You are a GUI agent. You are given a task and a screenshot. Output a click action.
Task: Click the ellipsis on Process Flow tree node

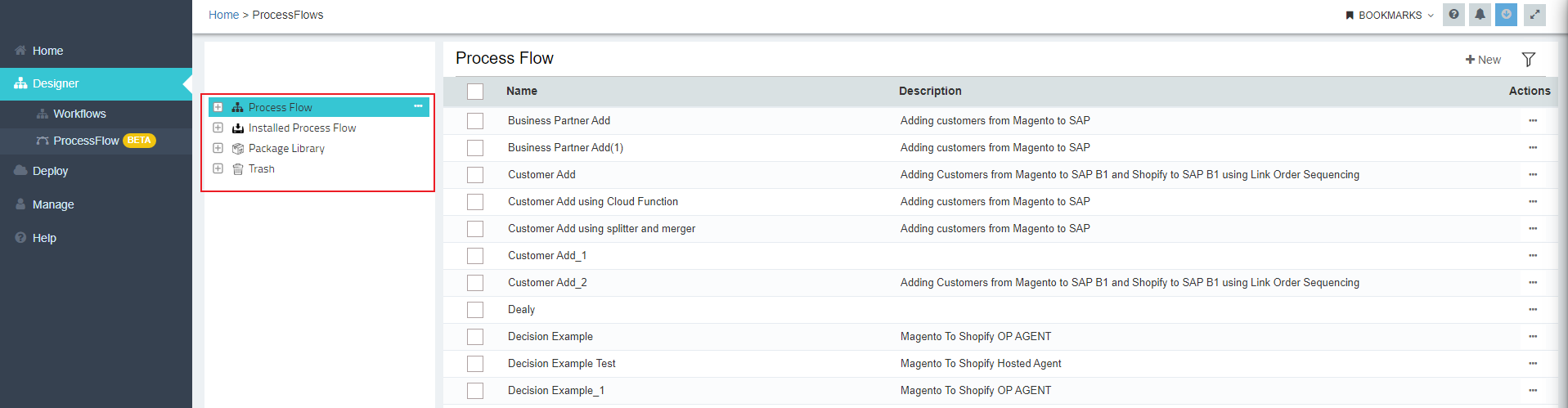[x=418, y=106]
